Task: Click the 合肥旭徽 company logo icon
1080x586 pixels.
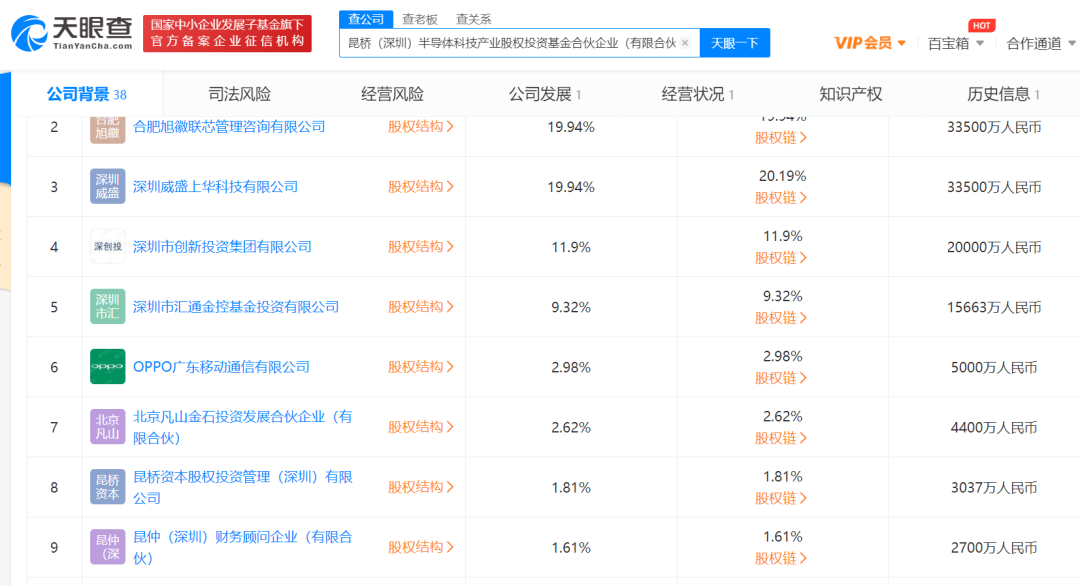Action: (x=107, y=129)
